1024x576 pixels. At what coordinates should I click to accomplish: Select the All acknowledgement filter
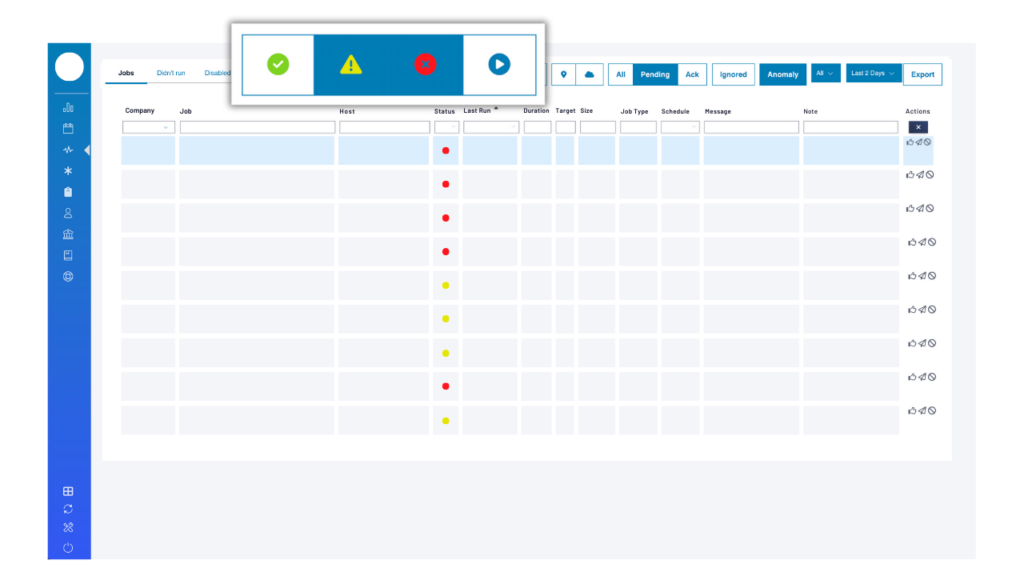(x=620, y=74)
